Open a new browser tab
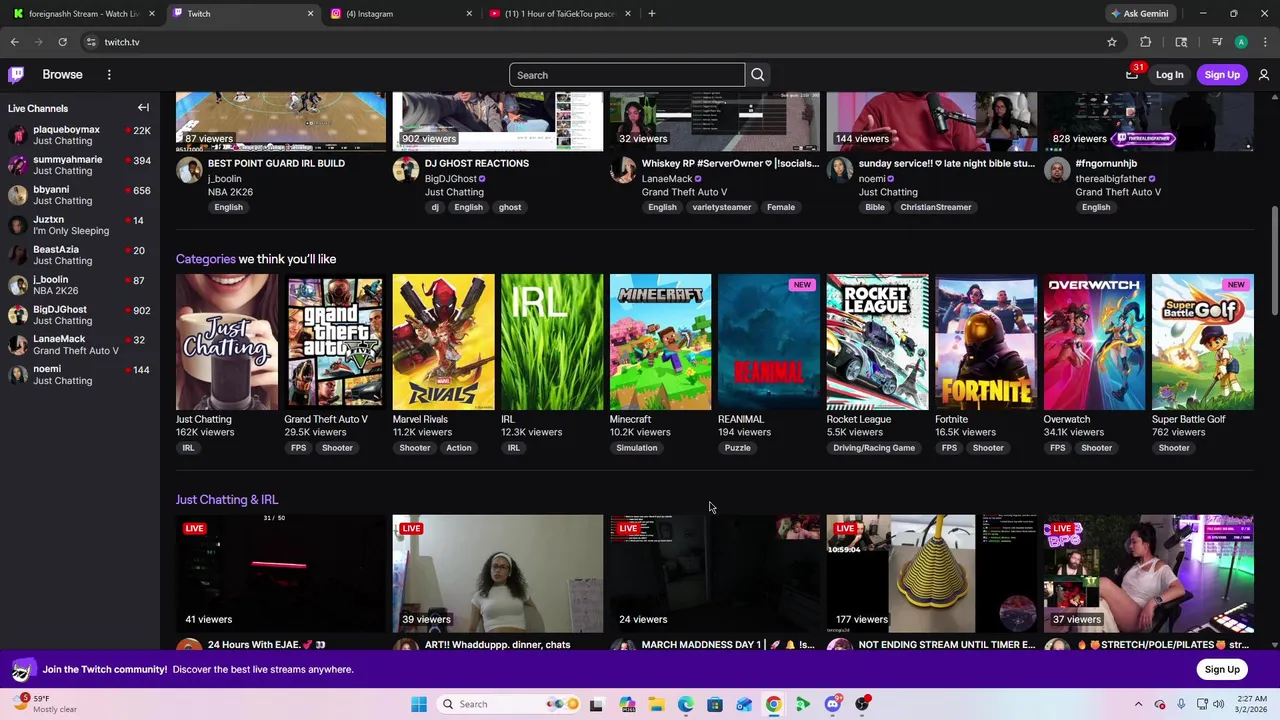Screen dimensions: 1280x720 point(652,14)
